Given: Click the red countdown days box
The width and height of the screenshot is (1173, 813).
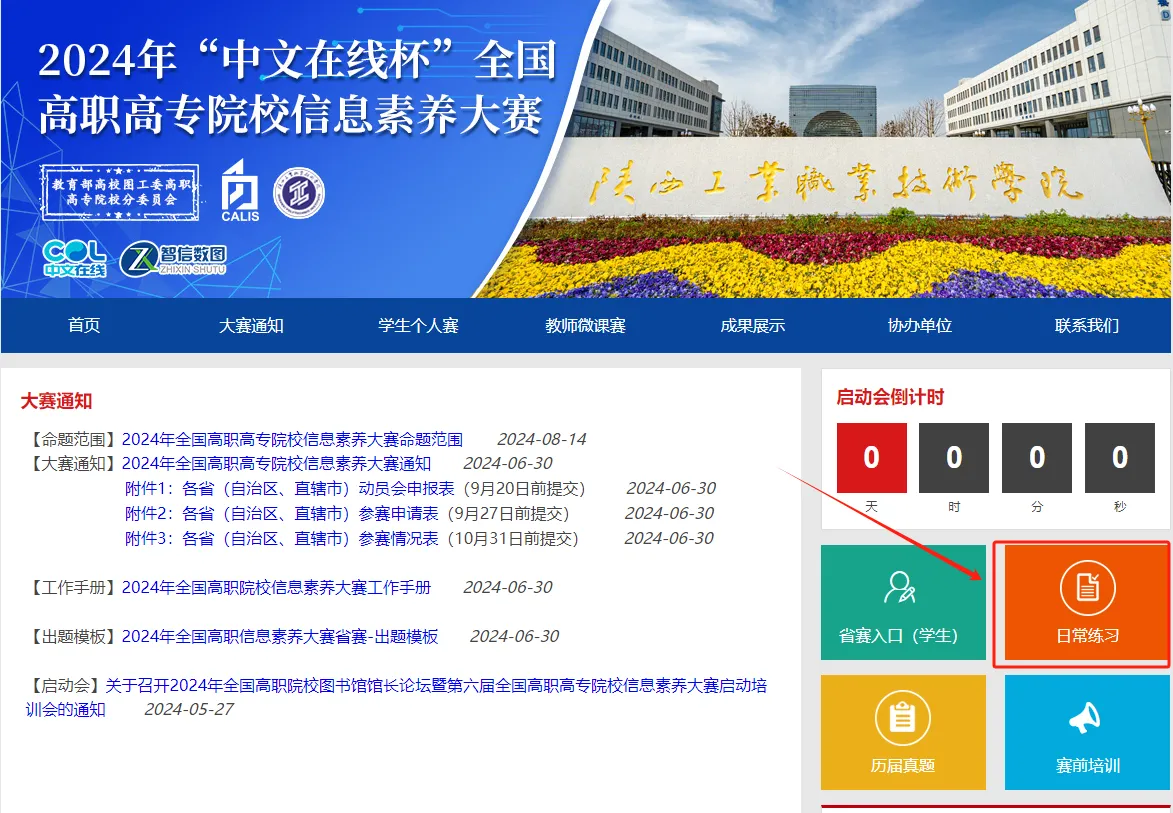Looking at the screenshot, I should tap(871, 458).
